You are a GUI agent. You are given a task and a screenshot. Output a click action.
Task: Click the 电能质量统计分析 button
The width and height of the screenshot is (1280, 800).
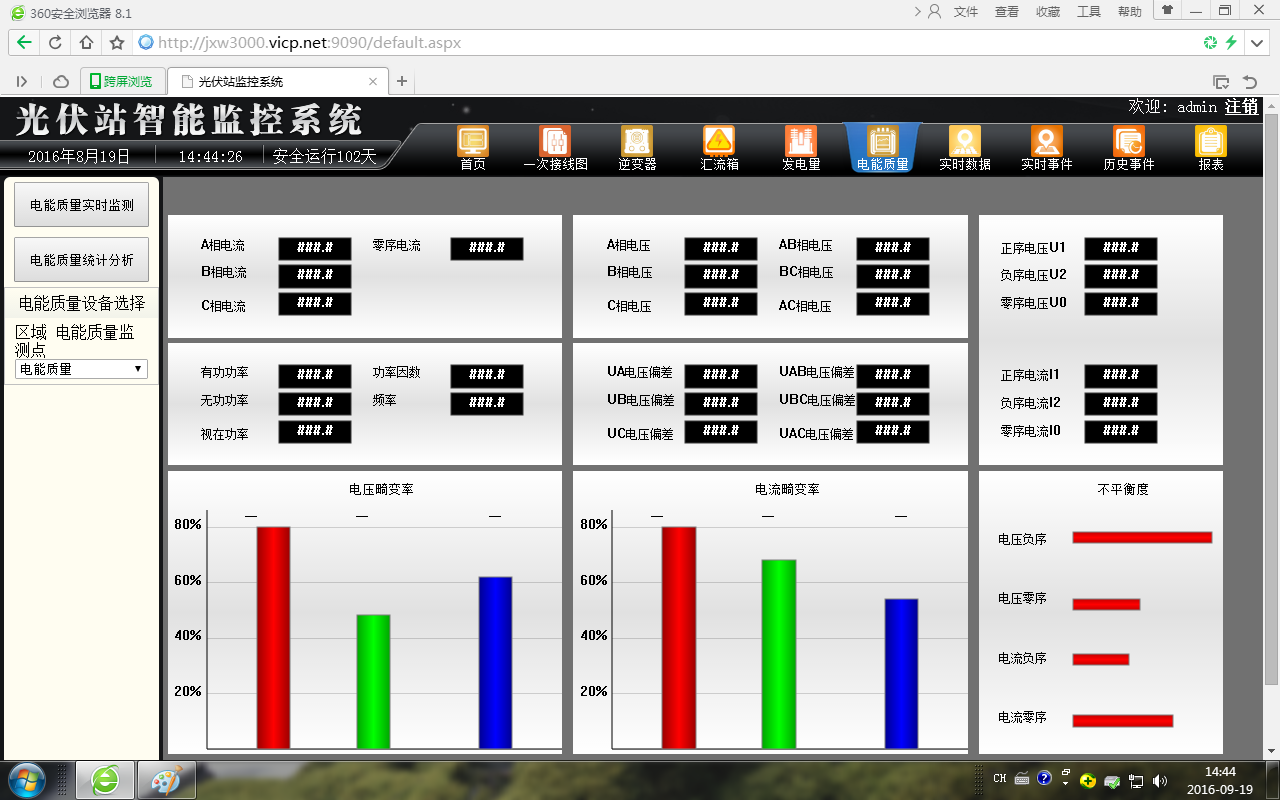click(x=82, y=260)
